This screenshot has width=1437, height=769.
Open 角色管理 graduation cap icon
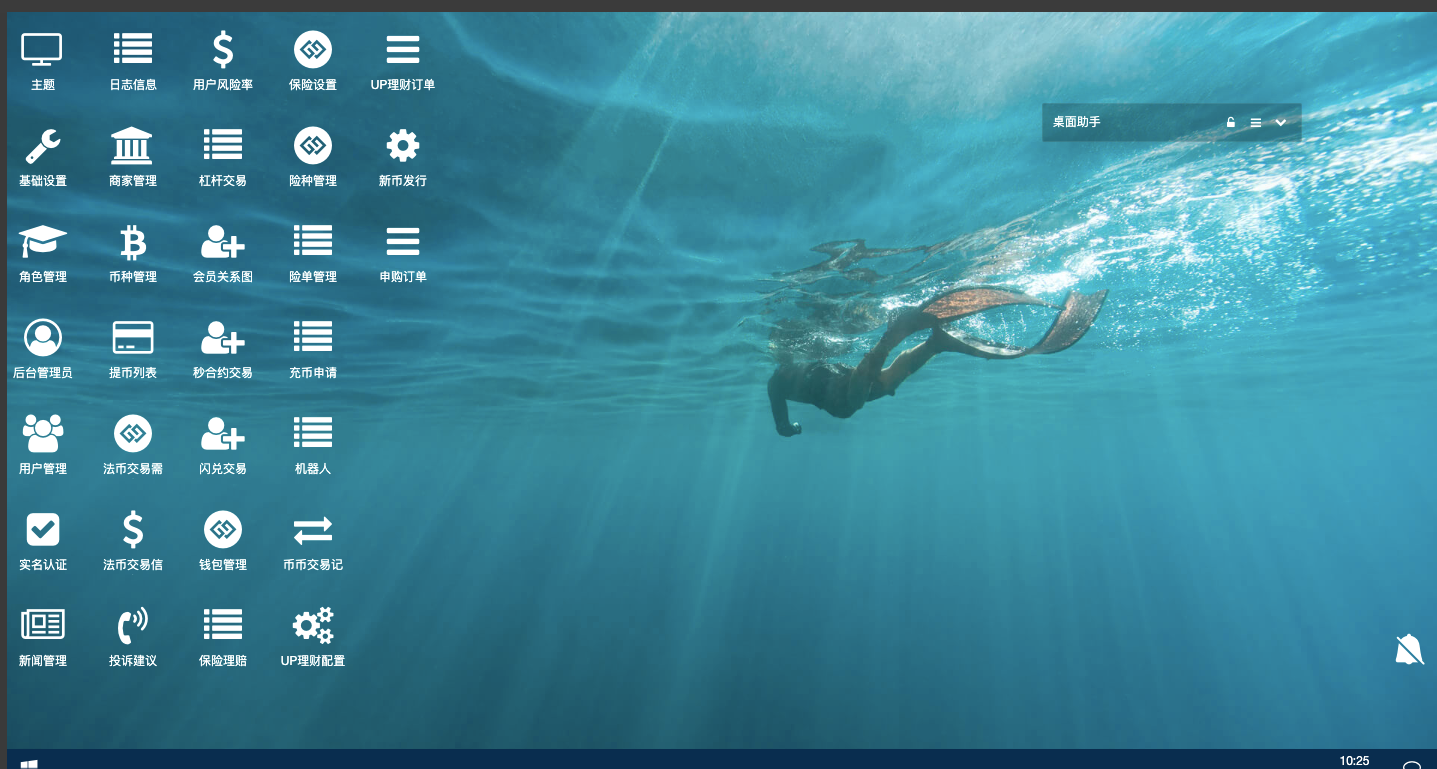coord(42,242)
